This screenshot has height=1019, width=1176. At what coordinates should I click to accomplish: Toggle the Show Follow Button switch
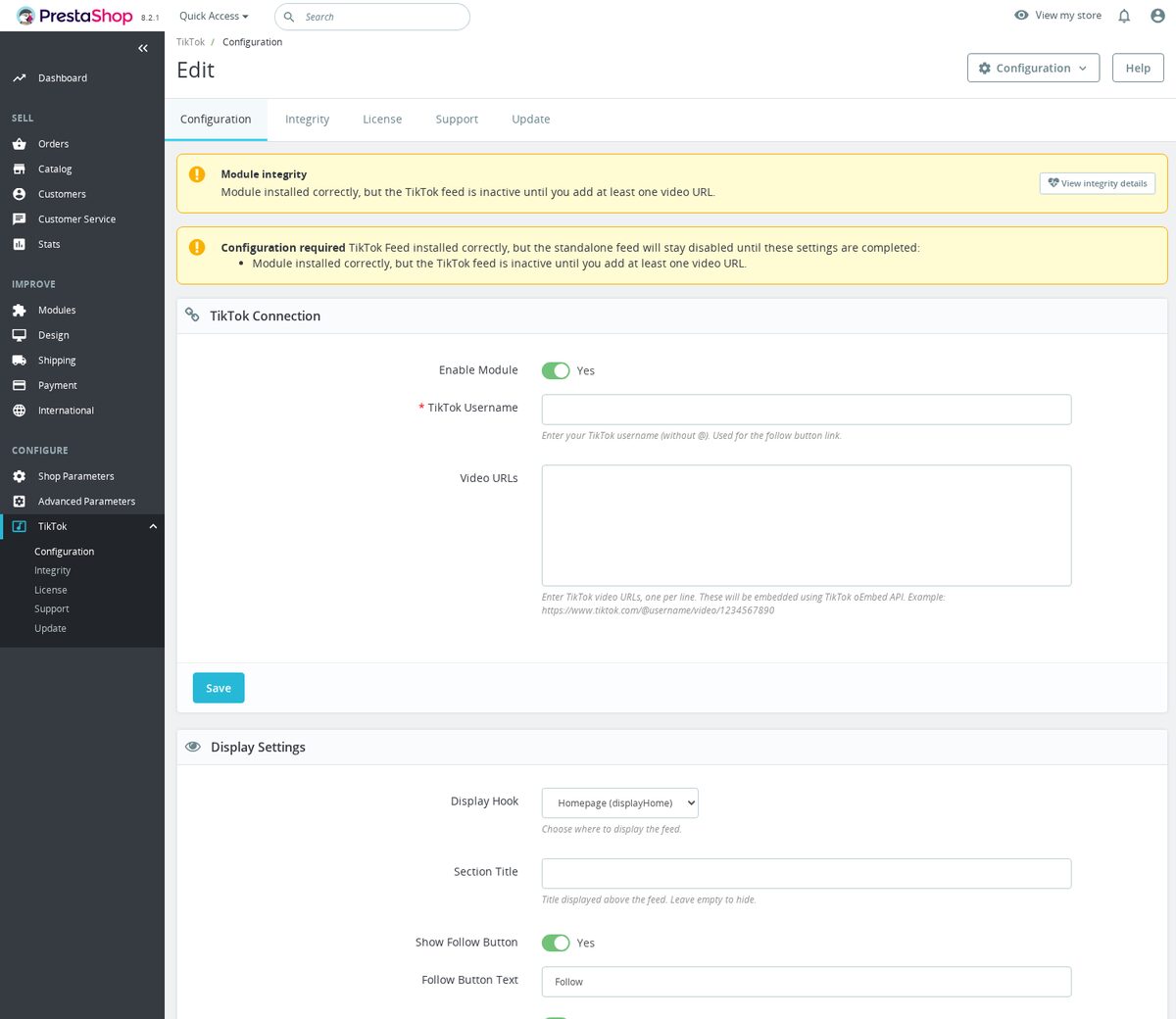coord(556,943)
